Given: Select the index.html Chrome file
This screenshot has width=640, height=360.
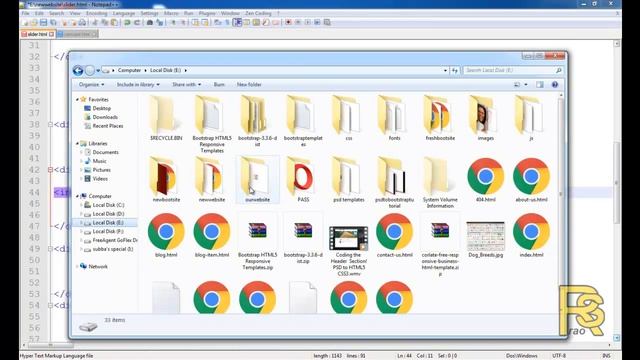Looking at the screenshot, I should [531, 235].
